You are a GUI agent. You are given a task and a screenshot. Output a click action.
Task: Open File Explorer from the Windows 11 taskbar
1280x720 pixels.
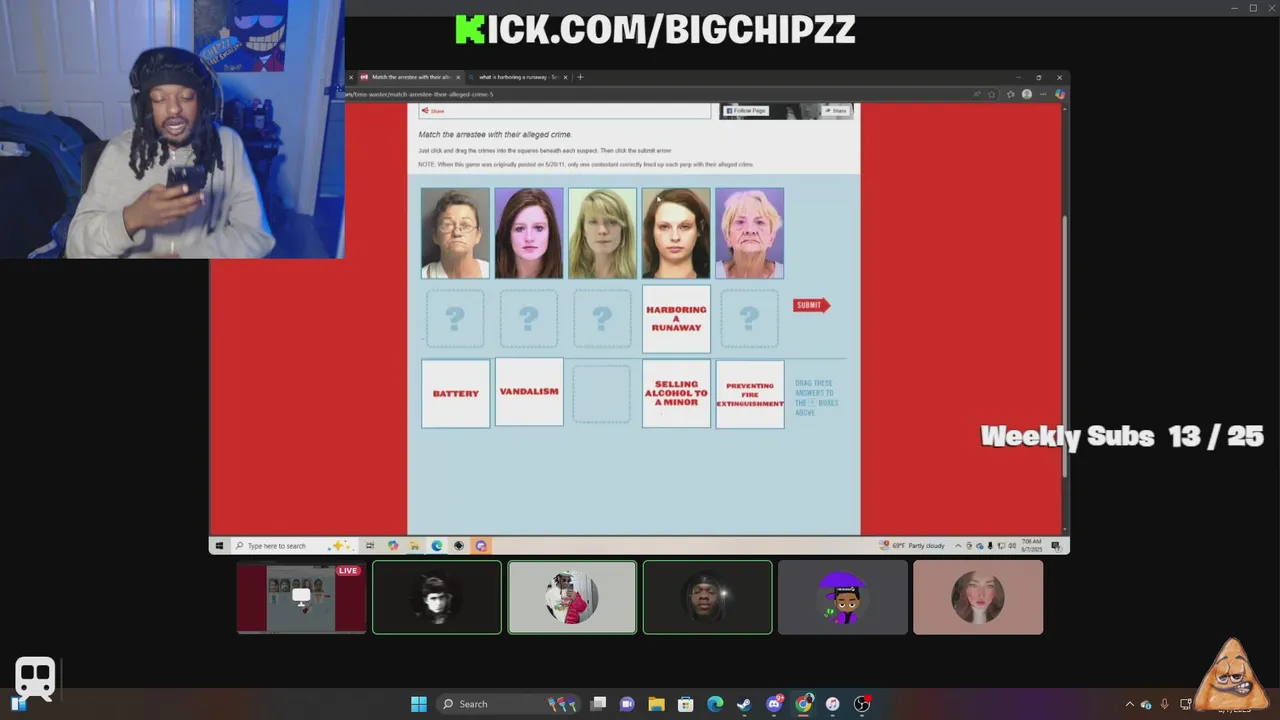[x=656, y=704]
